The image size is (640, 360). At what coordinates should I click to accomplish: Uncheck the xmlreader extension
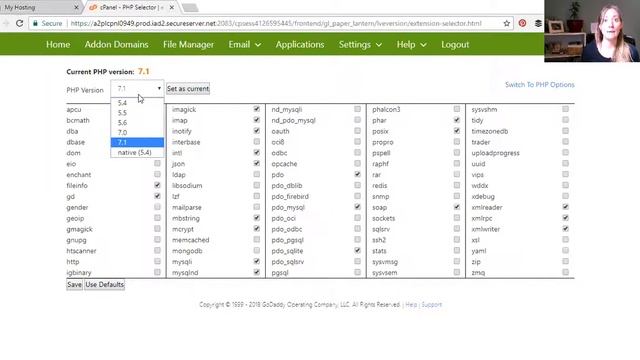coord(565,207)
